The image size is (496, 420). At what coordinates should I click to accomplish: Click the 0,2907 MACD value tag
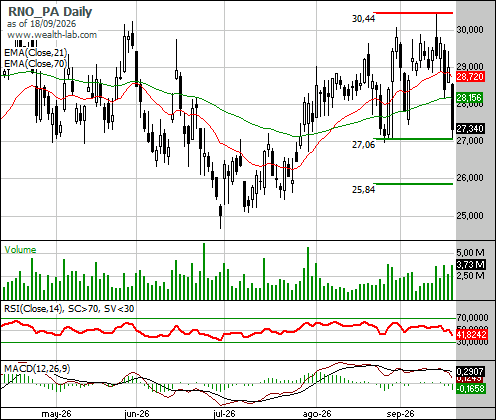[x=470, y=371]
